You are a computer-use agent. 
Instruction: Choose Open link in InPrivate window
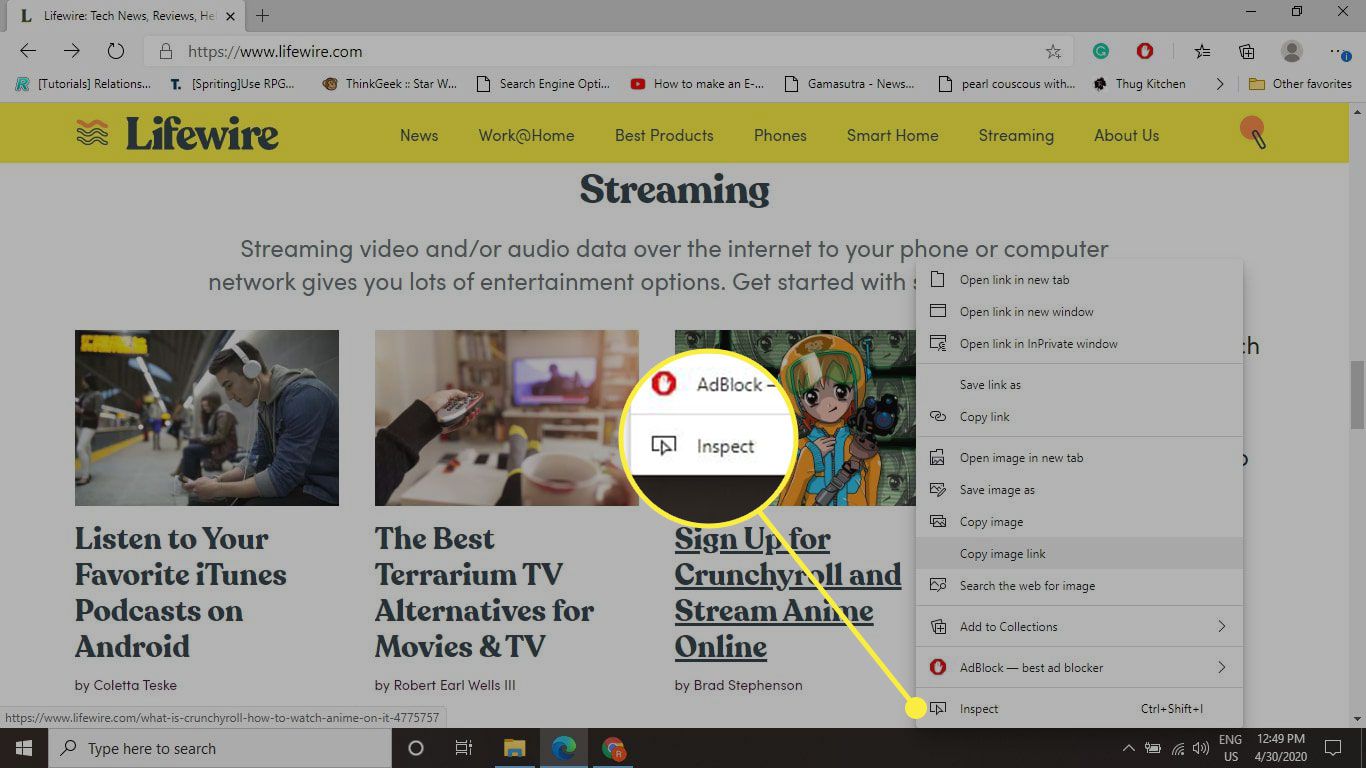[x=1079, y=344]
